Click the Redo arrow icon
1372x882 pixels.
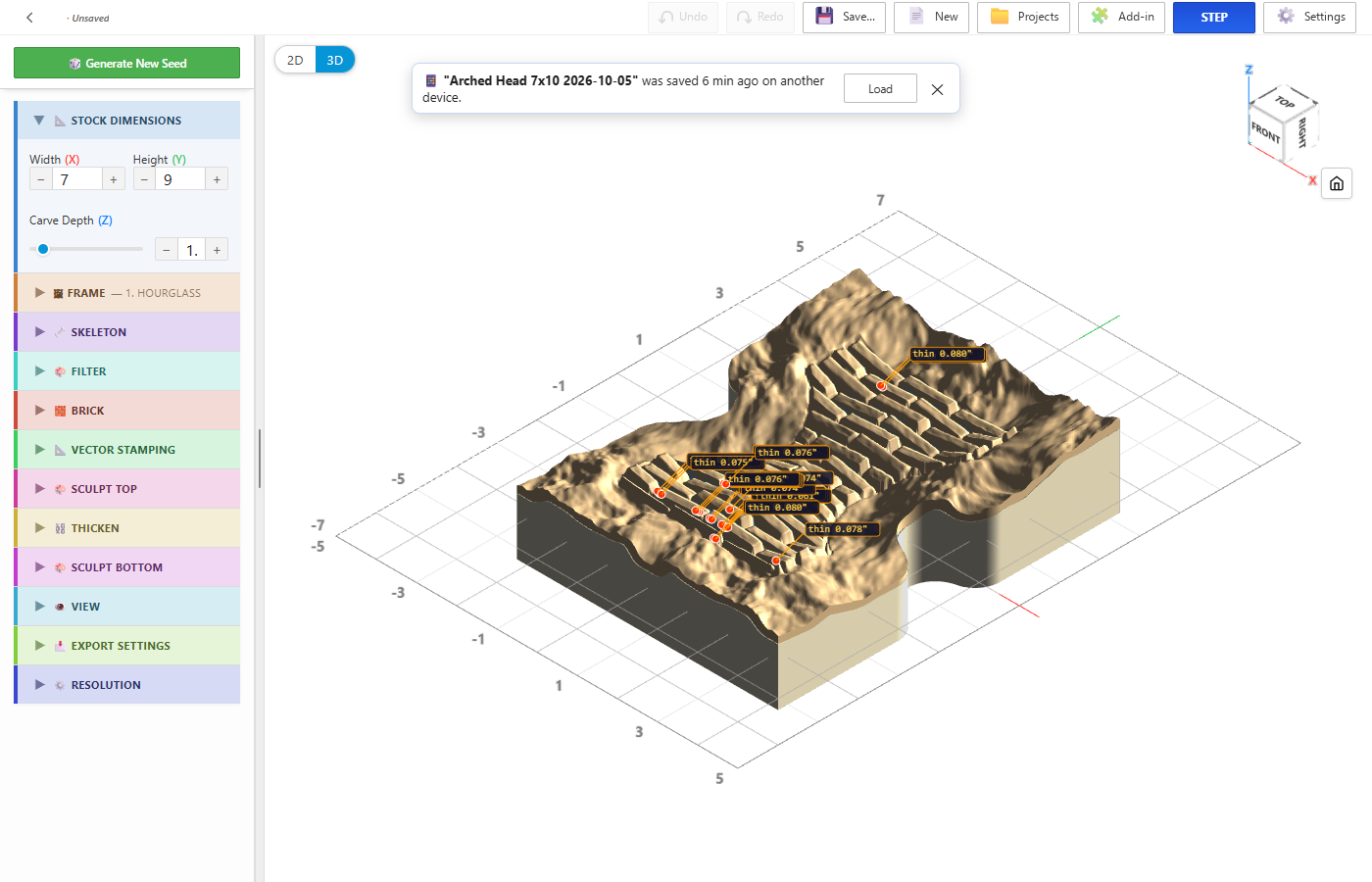[x=744, y=18]
